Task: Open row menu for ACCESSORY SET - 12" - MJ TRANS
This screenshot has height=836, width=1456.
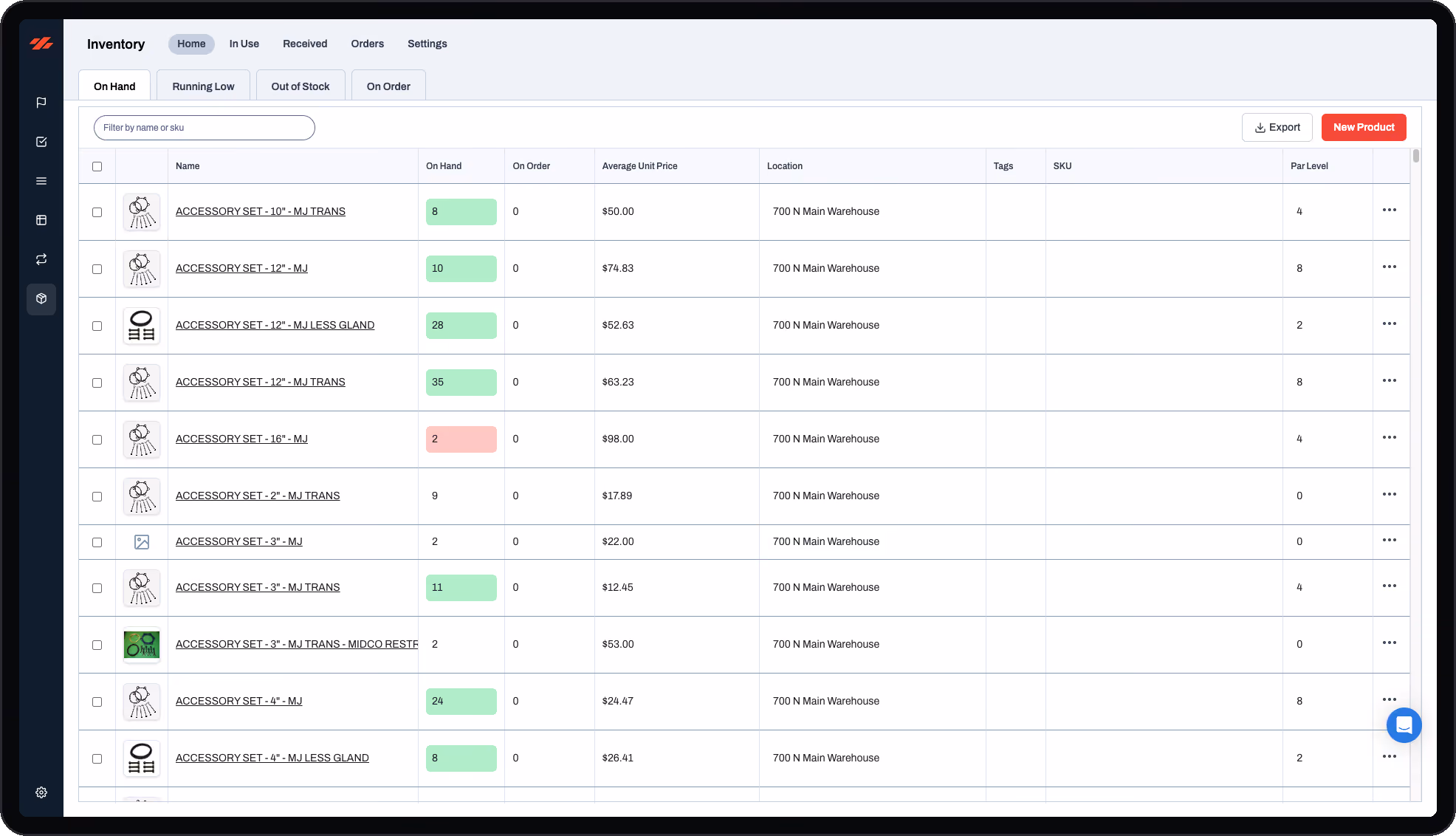Action: 1389,381
